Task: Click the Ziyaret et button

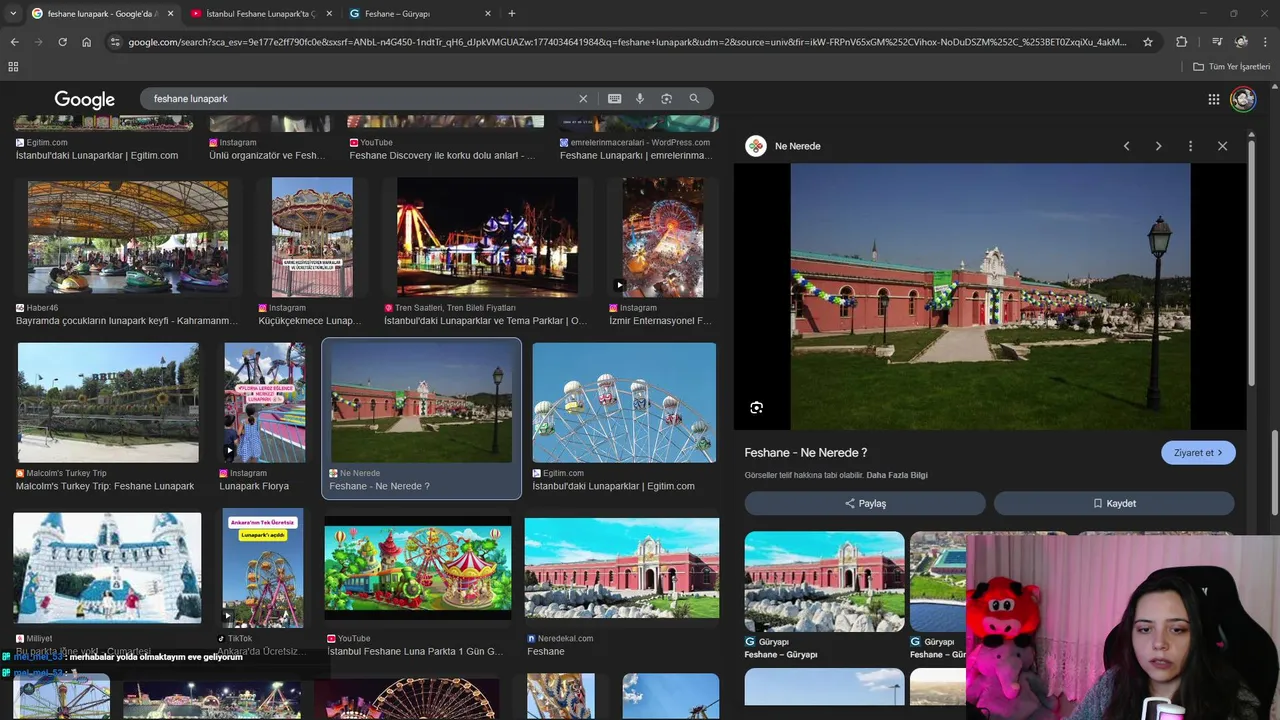Action: pos(1198,453)
